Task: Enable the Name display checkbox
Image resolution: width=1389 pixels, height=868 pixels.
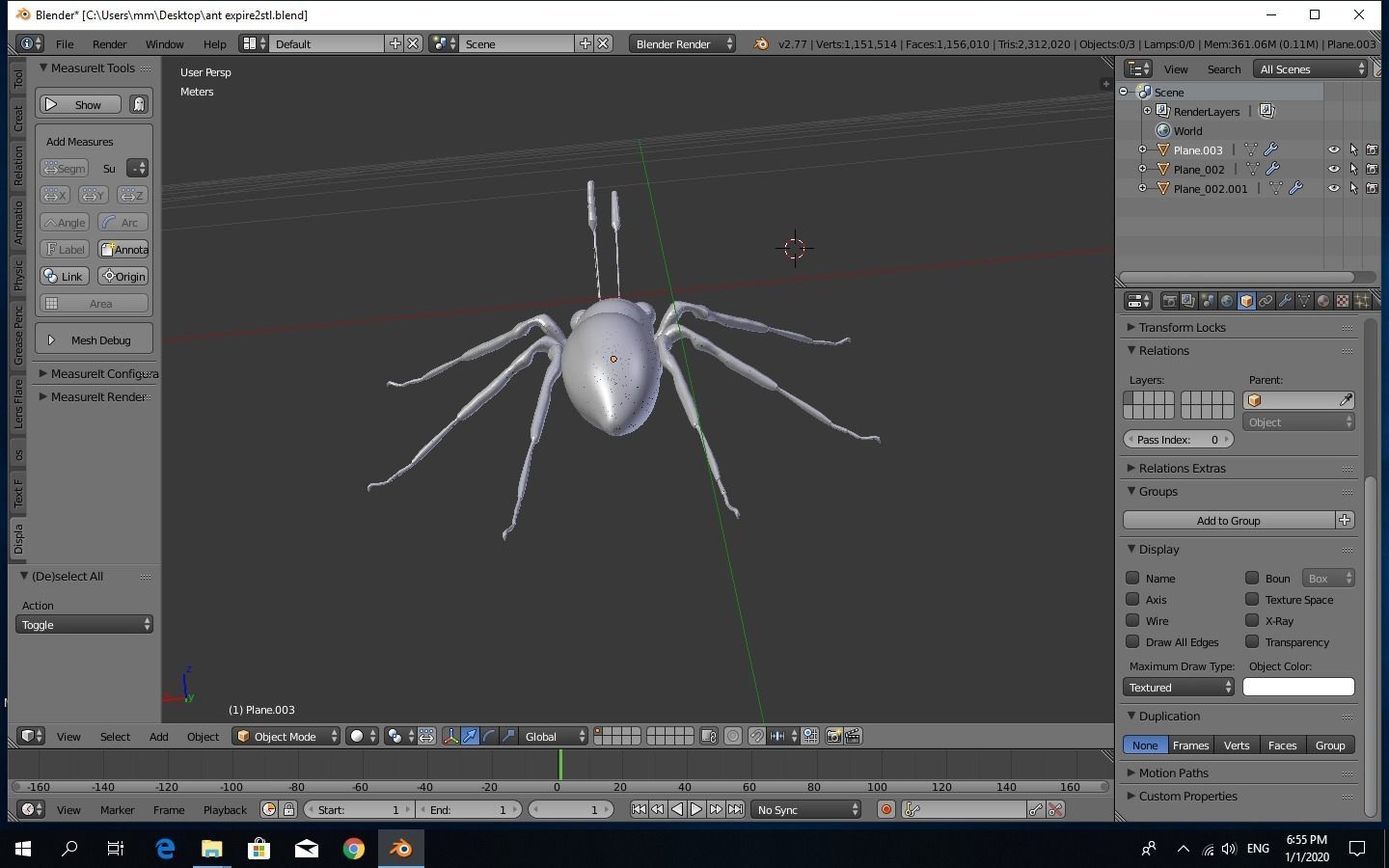Action: click(x=1132, y=578)
